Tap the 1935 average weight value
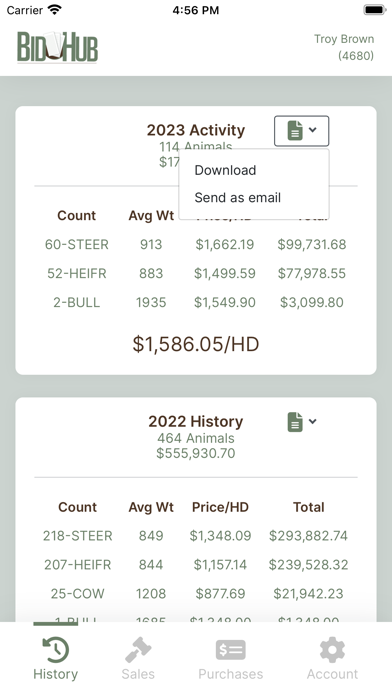Viewport: 392px width, 696px height. (151, 302)
